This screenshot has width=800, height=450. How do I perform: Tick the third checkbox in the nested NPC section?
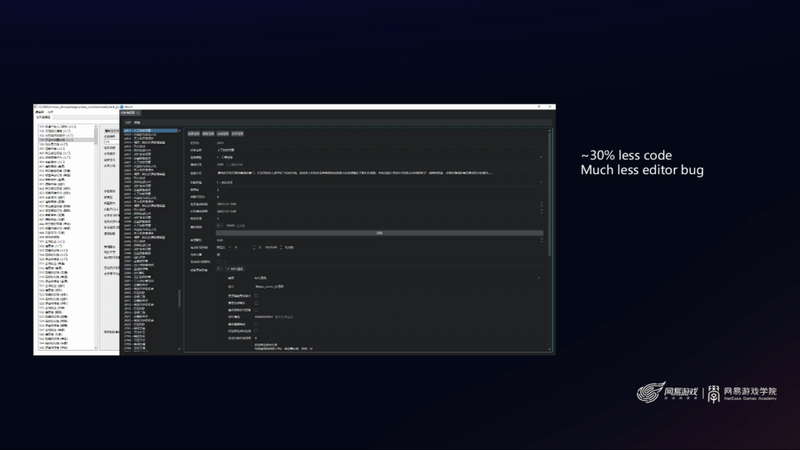(x=256, y=310)
